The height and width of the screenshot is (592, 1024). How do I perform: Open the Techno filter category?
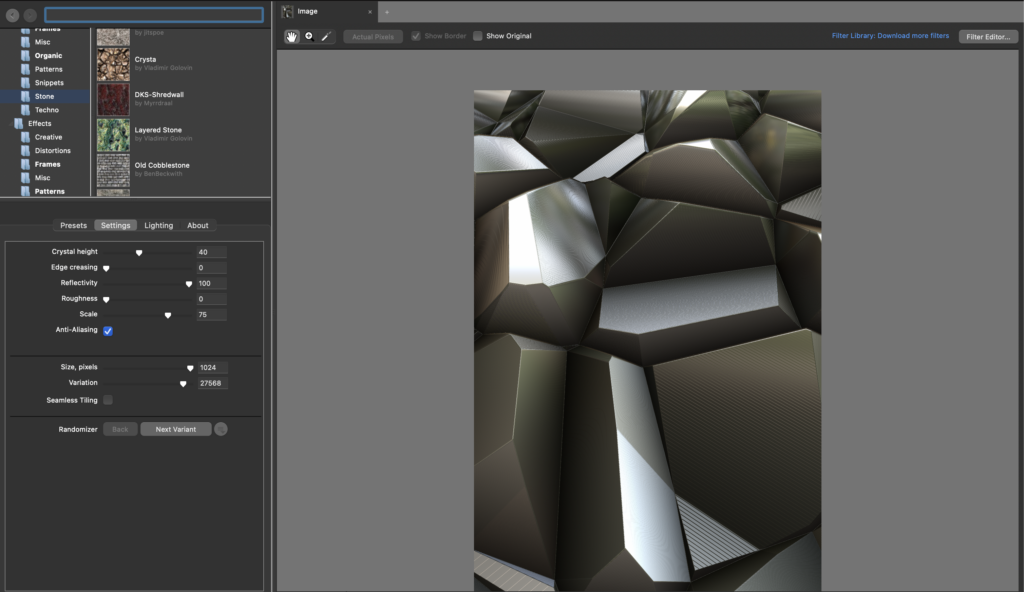coord(46,110)
